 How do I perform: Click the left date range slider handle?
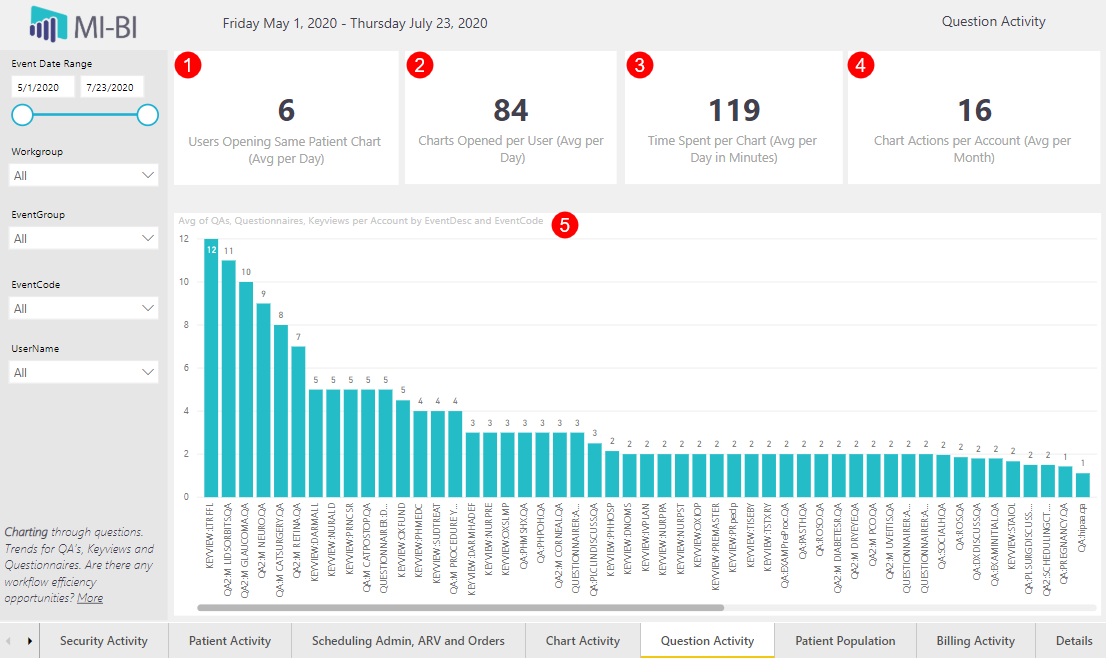(22, 115)
